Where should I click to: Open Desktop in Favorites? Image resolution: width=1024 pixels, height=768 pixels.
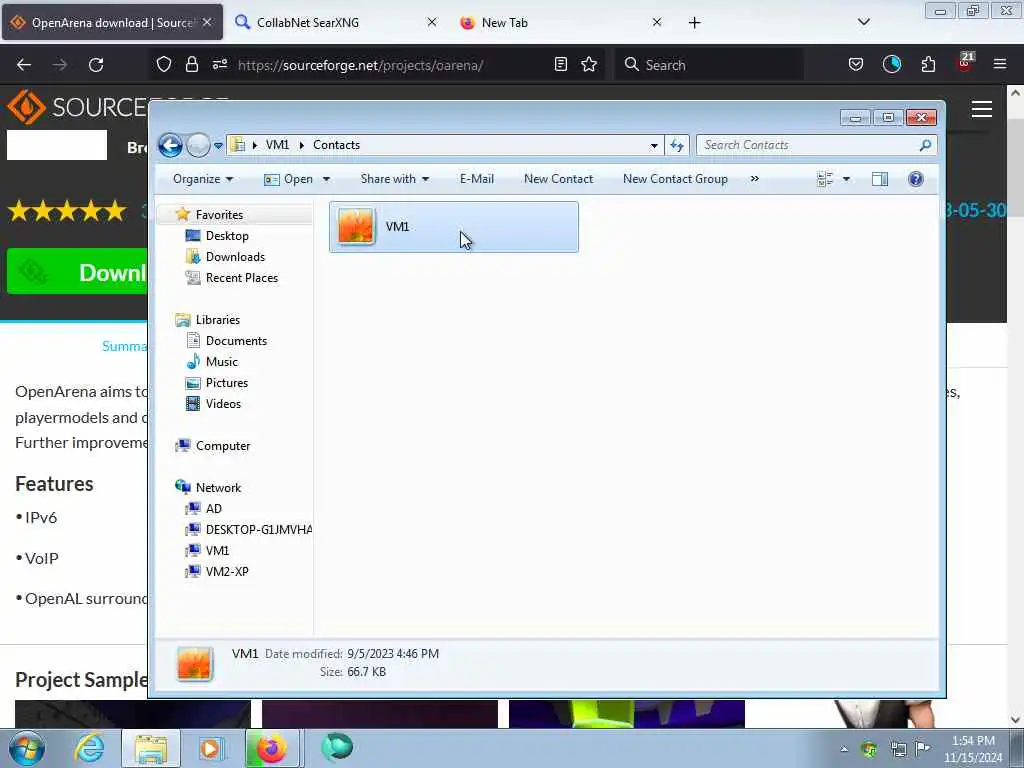pyautogui.click(x=227, y=236)
